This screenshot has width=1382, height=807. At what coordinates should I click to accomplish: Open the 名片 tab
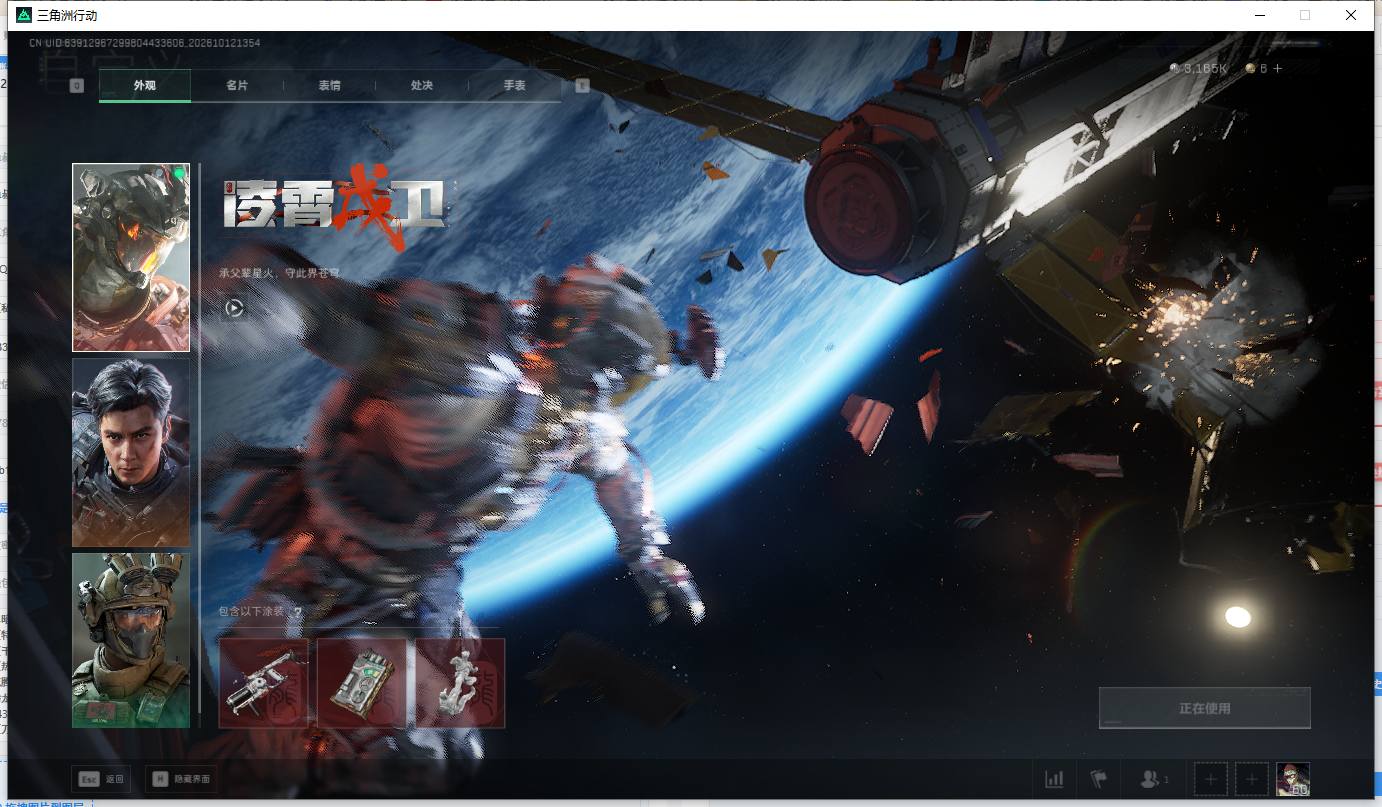click(x=237, y=86)
